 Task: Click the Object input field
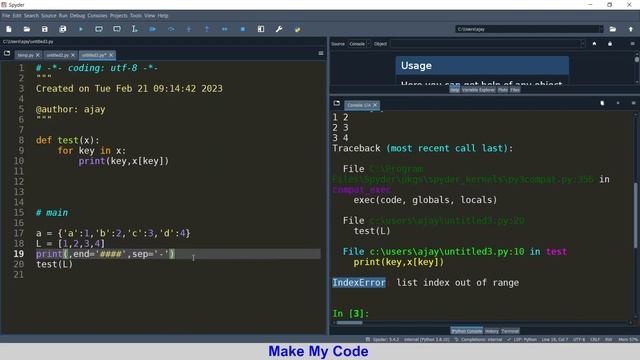pyautogui.click(x=487, y=44)
